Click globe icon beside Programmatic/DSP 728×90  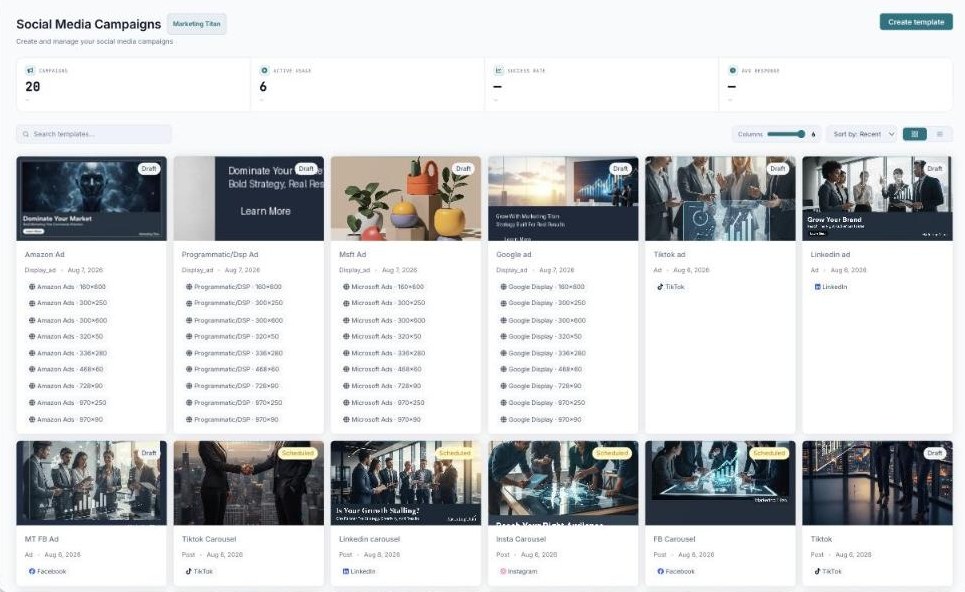click(189, 386)
